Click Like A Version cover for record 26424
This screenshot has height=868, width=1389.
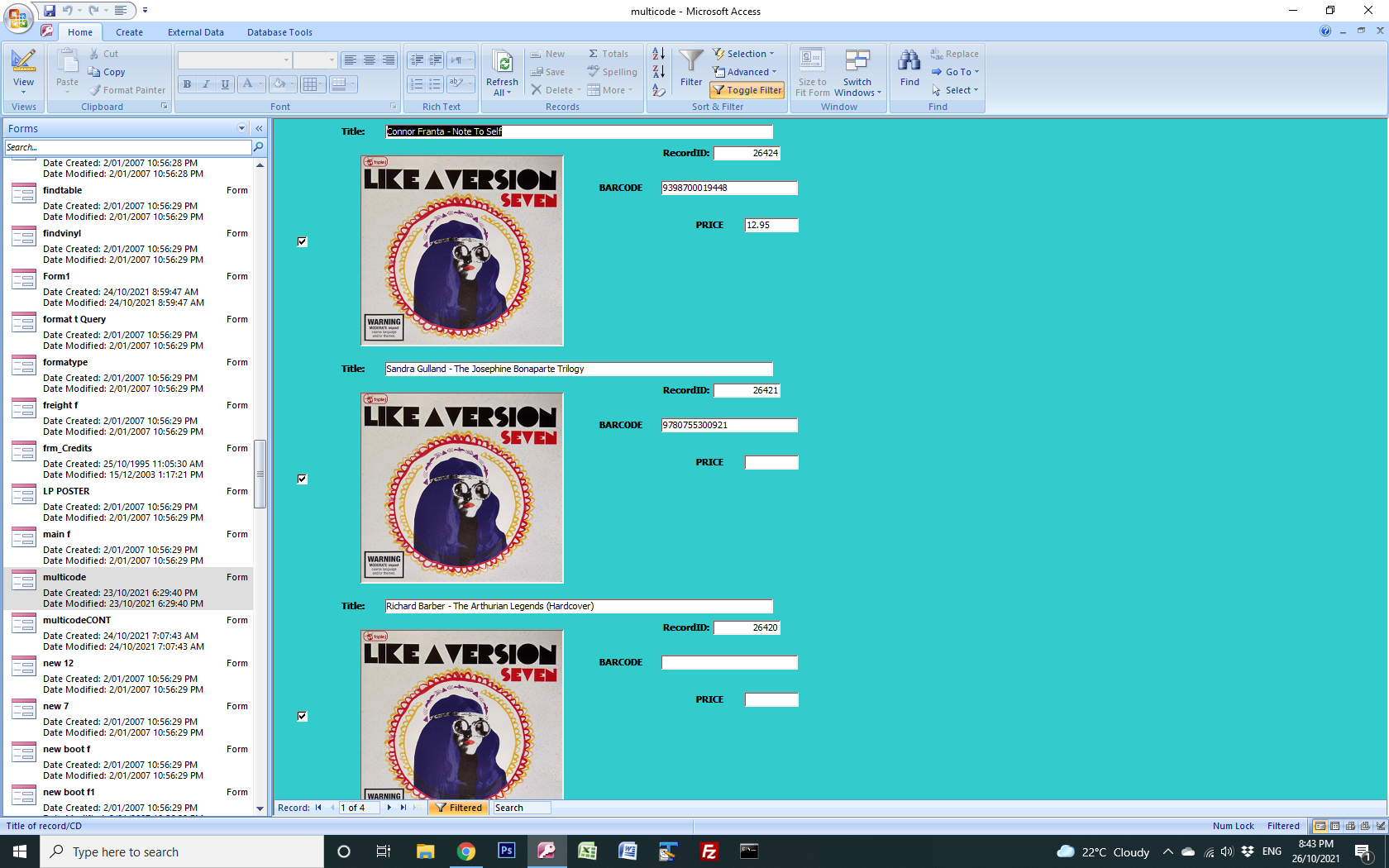coord(462,250)
